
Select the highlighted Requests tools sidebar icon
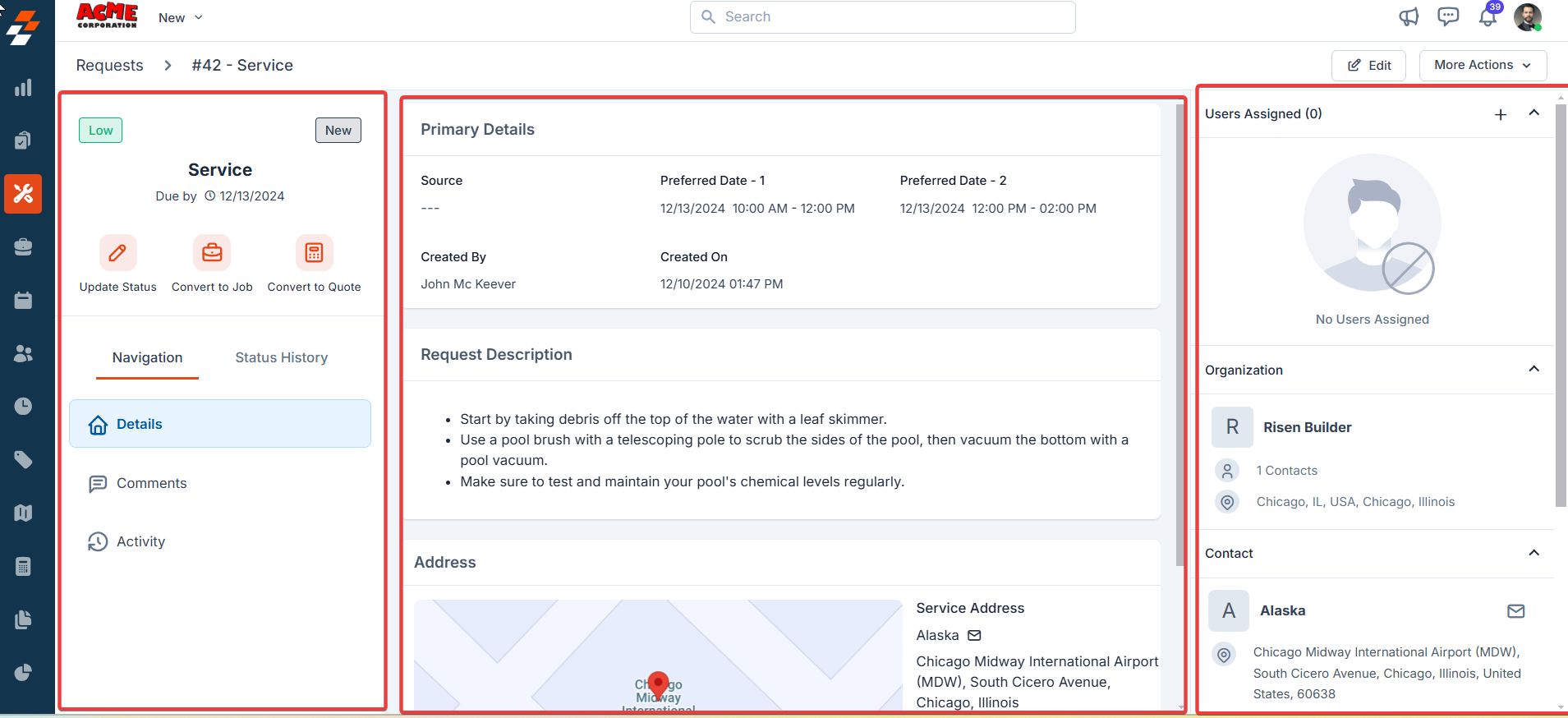(x=23, y=194)
